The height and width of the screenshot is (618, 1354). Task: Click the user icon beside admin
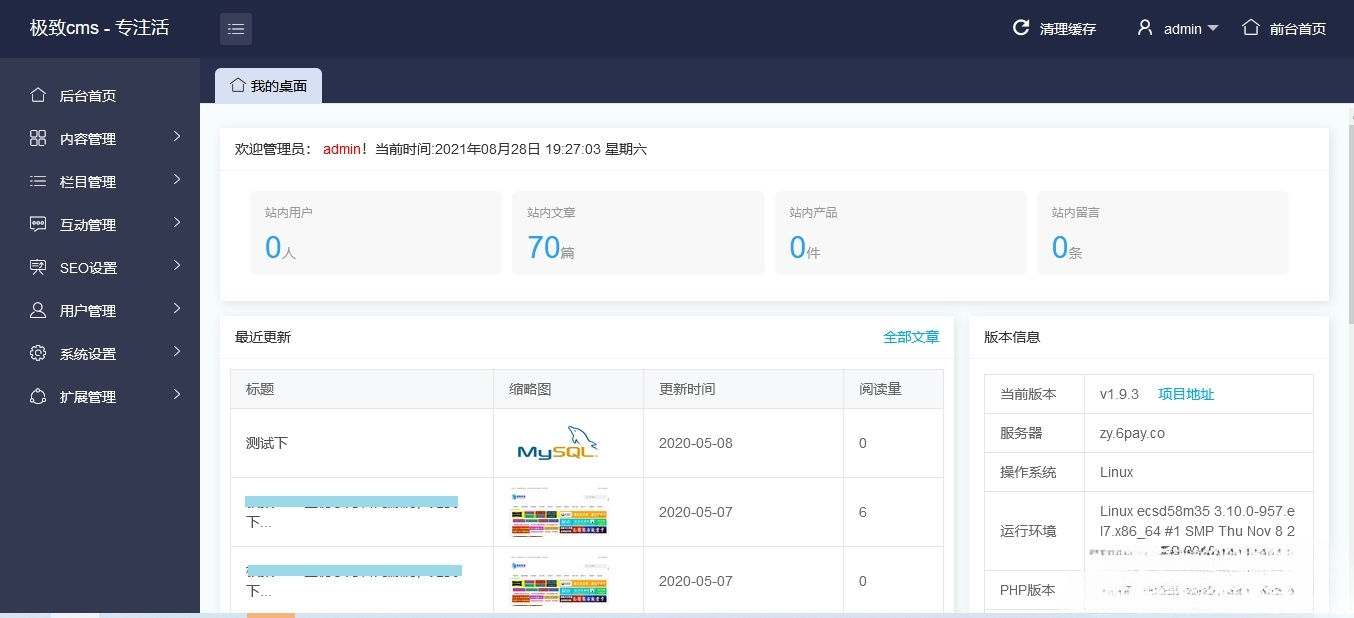coord(1145,28)
